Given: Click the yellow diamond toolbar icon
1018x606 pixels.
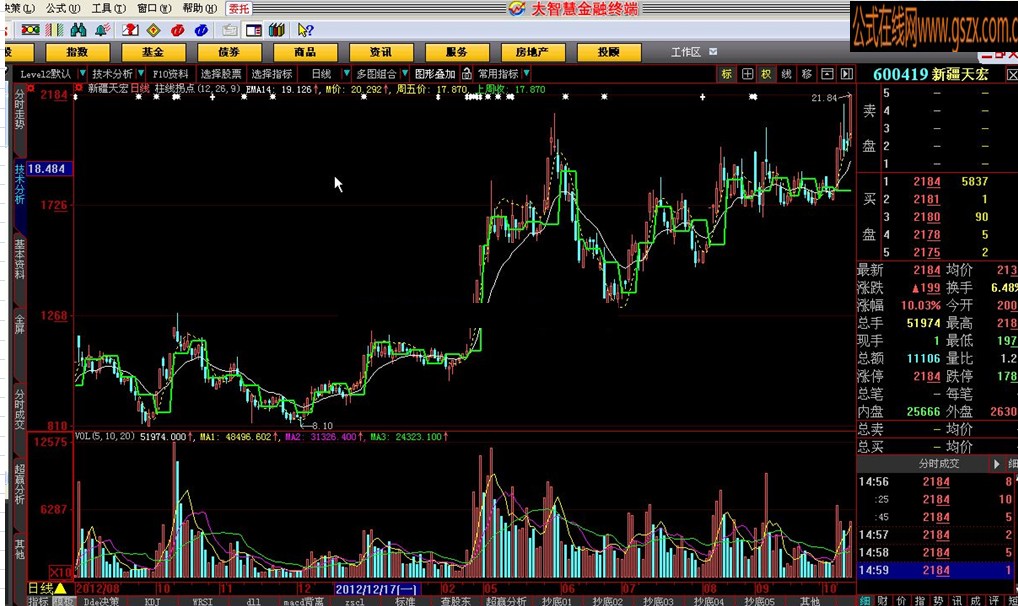Looking at the screenshot, I should [x=153, y=30].
